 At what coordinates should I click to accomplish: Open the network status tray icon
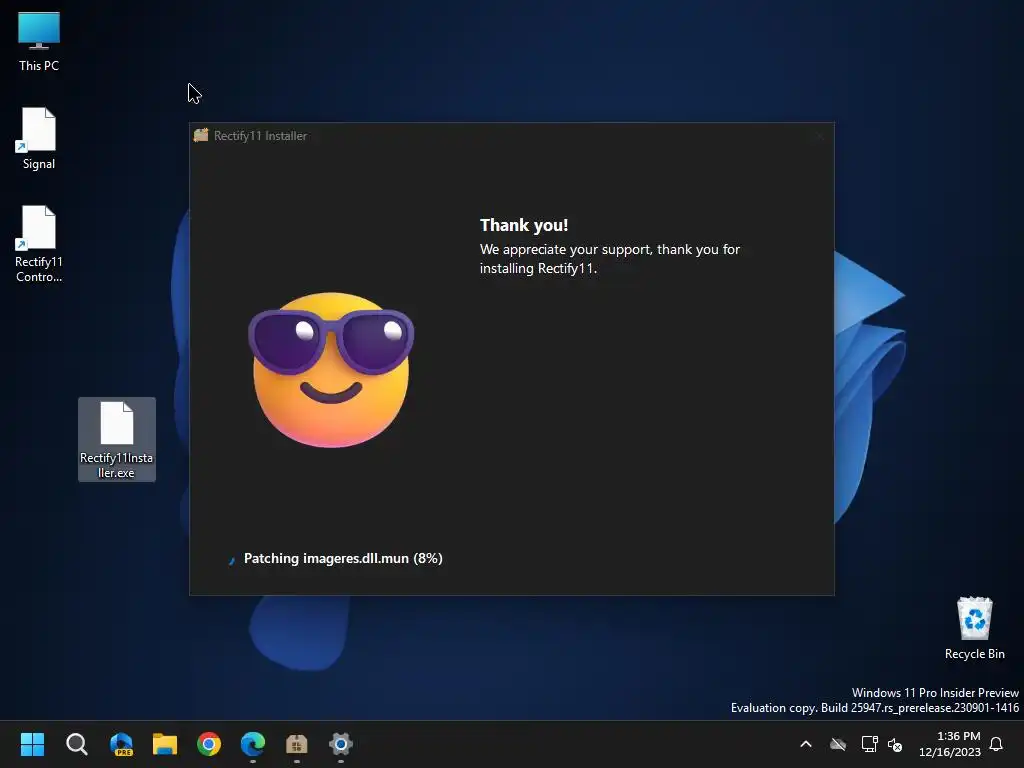pos(869,744)
